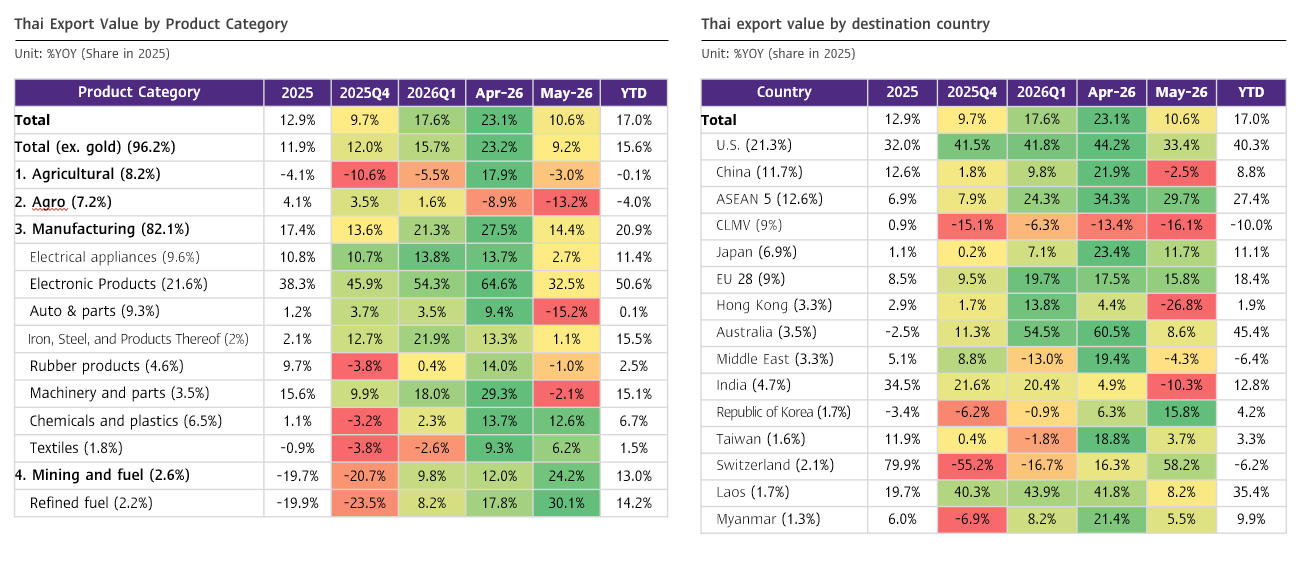Image resolution: width=1303 pixels, height=566 pixels.
Task: Select Australia Apr-26 cell 60.5%
Action: click(x=1112, y=332)
